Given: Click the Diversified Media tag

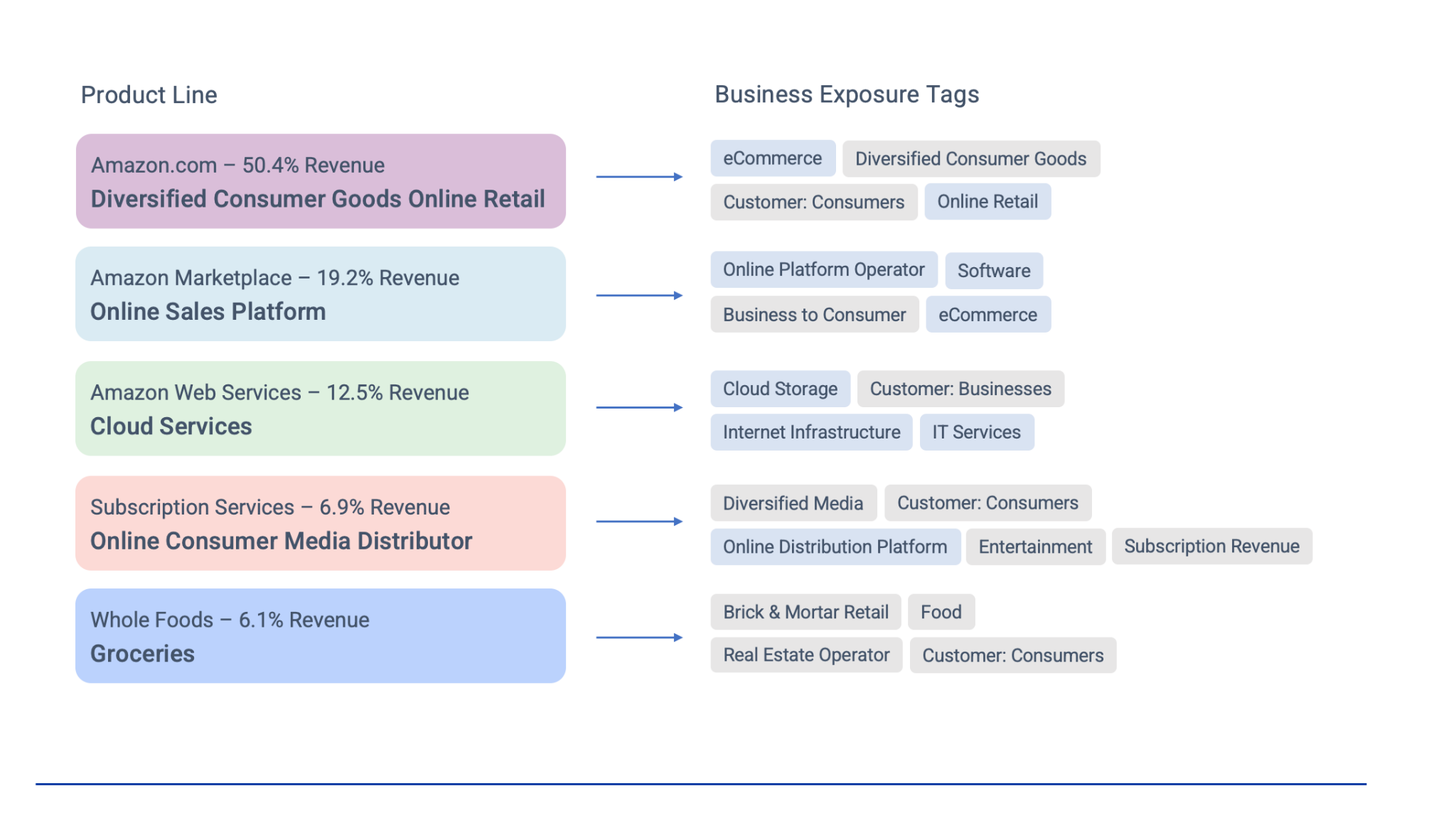Looking at the screenshot, I should click(793, 502).
